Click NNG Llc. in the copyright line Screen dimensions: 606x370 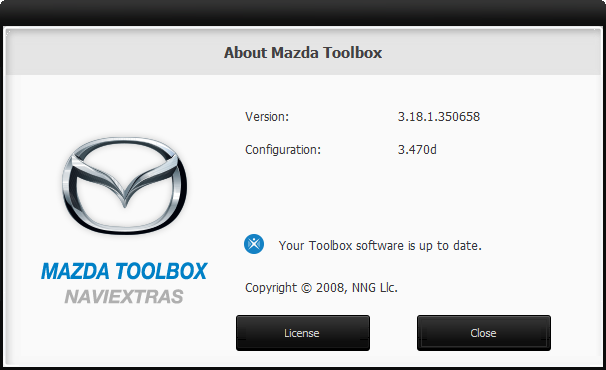pyautogui.click(x=374, y=288)
